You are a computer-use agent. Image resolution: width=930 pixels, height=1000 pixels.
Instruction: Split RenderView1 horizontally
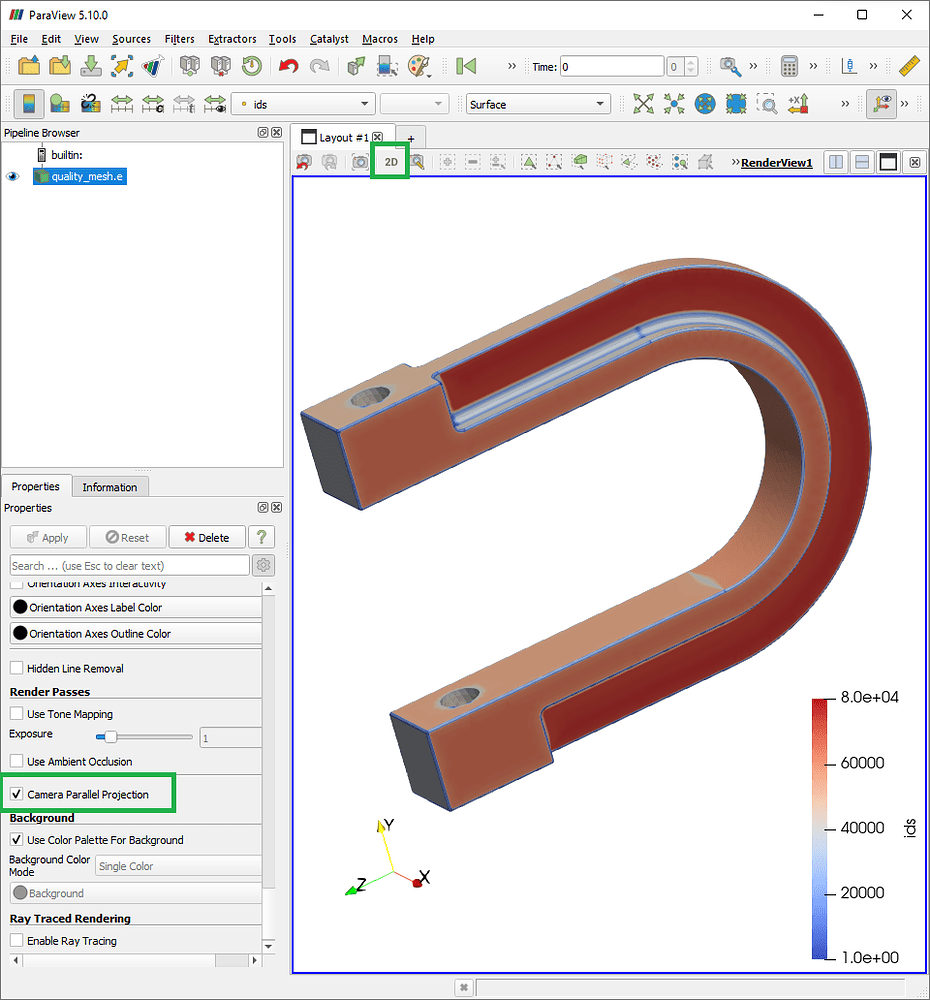click(836, 163)
